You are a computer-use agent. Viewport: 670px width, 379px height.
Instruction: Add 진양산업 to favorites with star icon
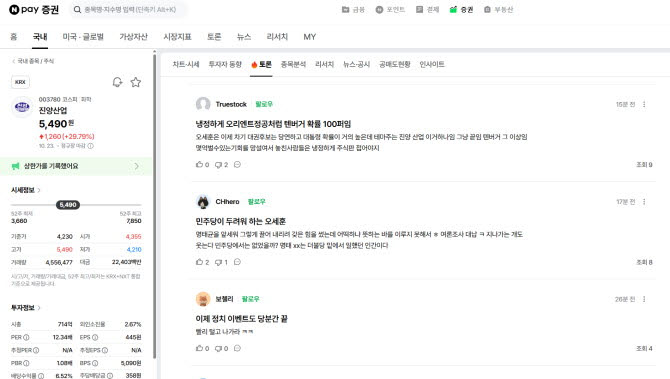[x=136, y=82]
